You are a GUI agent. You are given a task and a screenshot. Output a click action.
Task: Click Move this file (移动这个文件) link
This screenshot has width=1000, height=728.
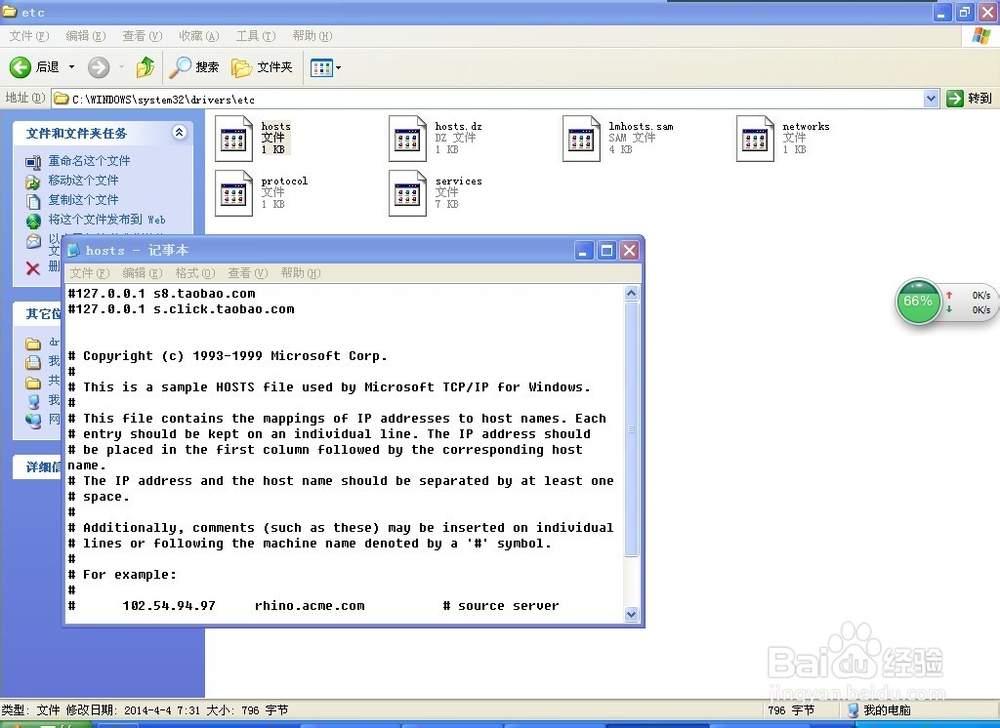click(x=84, y=180)
